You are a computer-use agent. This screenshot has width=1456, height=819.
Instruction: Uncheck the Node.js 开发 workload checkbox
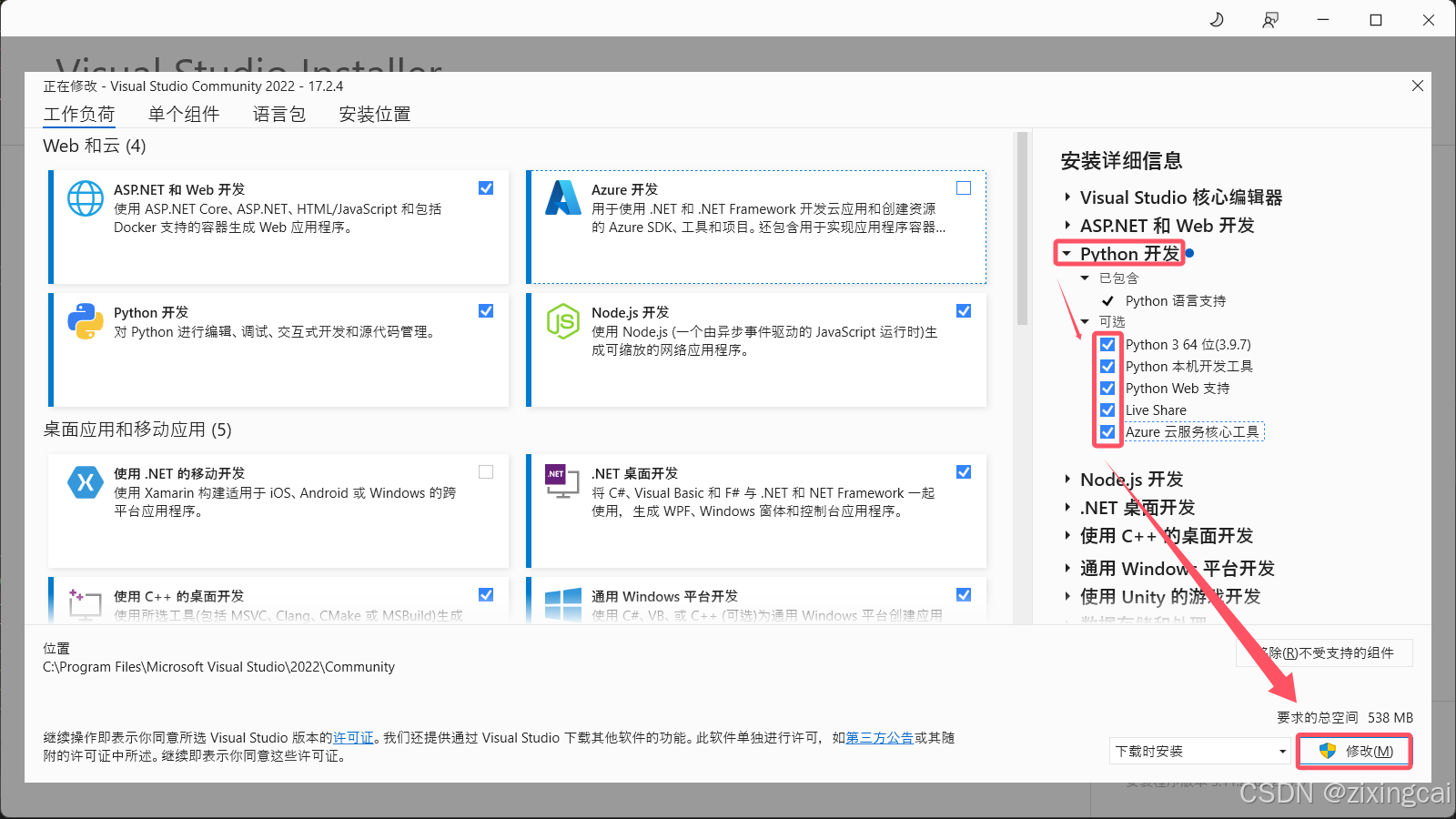click(x=964, y=311)
